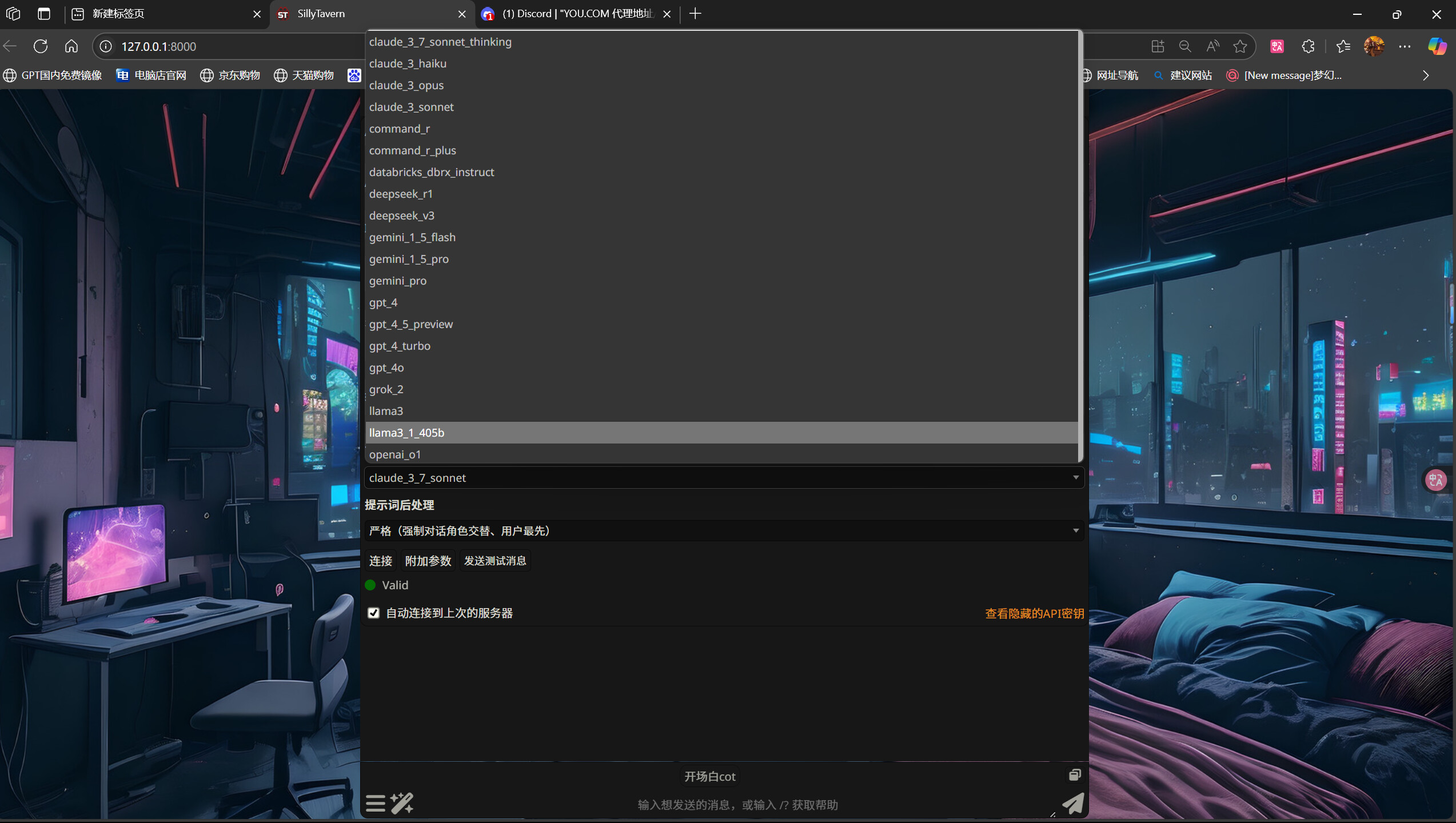Viewport: 1456px width, 823px height.
Task: Click the send message paper-plane icon
Action: (1073, 803)
